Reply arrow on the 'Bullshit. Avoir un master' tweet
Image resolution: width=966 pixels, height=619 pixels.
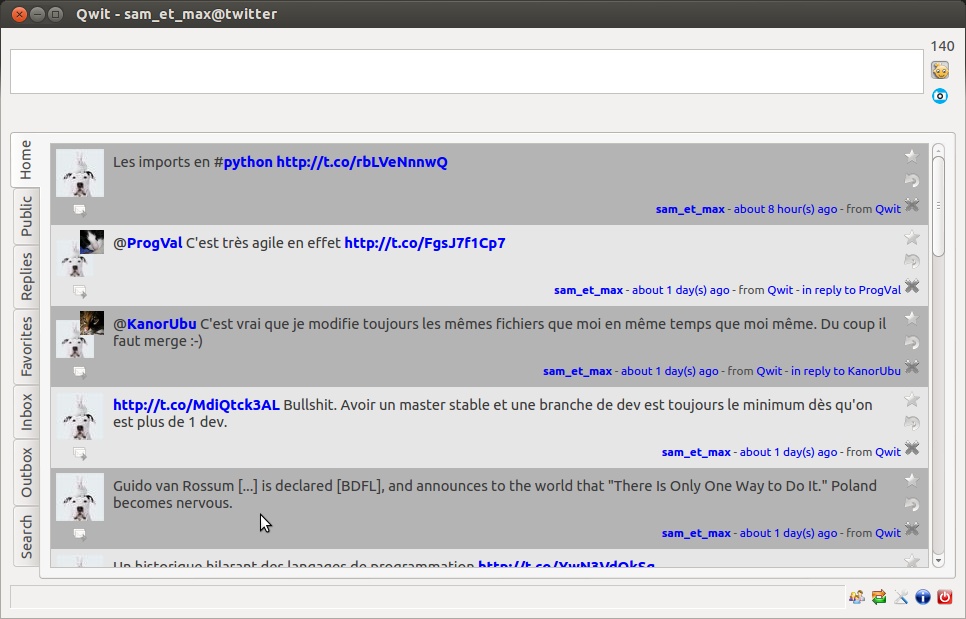[912, 423]
